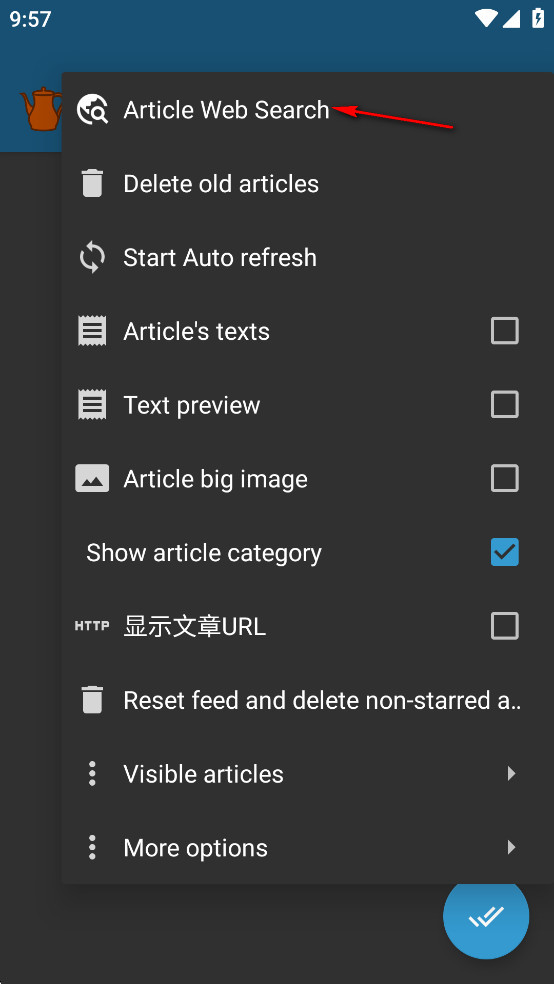The width and height of the screenshot is (554, 984).
Task: Click the Text preview document icon
Action: pos(92,405)
